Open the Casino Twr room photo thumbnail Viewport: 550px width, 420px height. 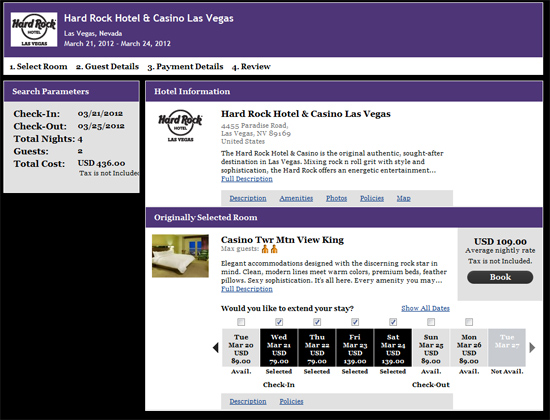tap(180, 256)
